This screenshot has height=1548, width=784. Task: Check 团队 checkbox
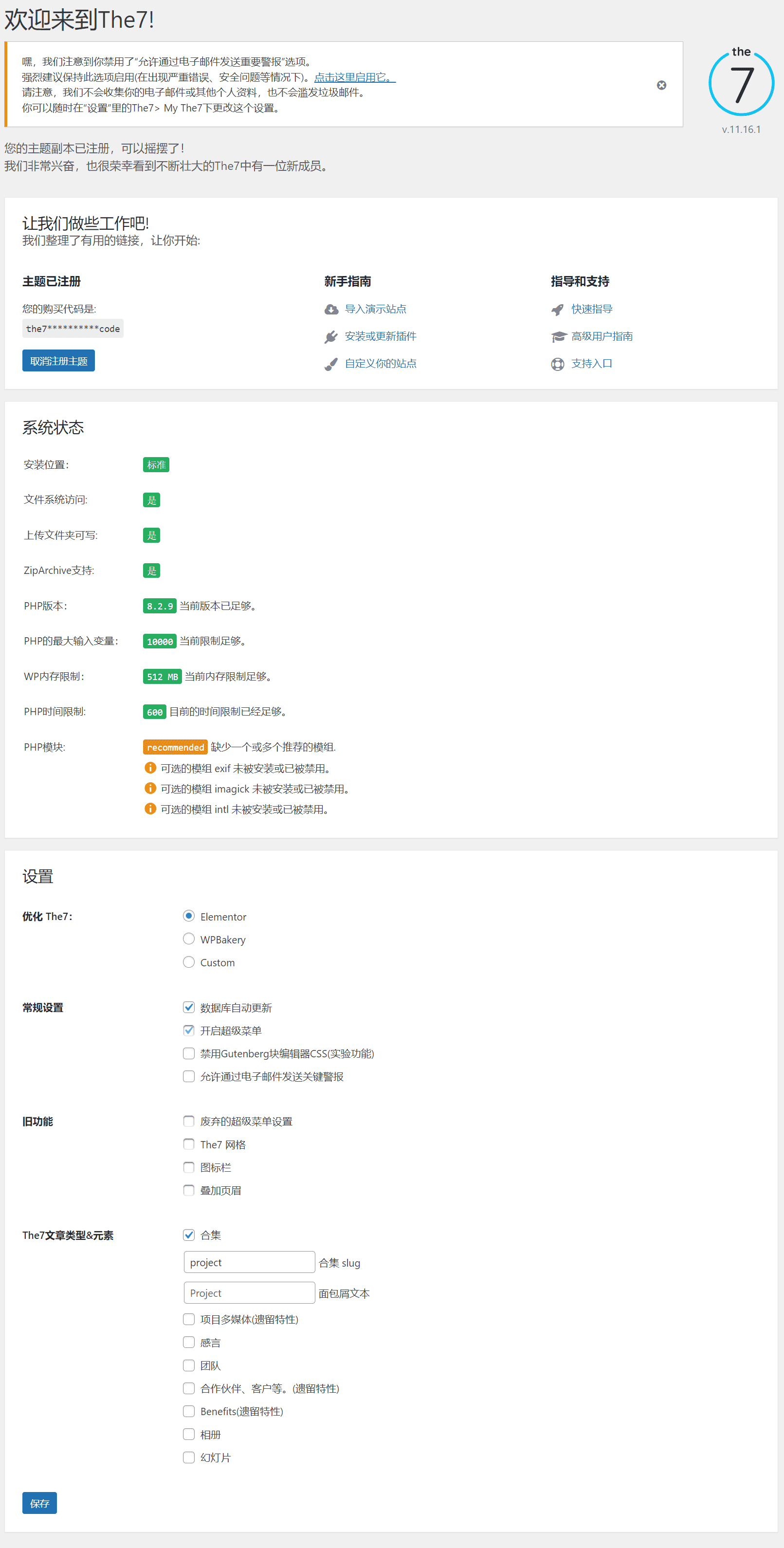[x=189, y=1365]
